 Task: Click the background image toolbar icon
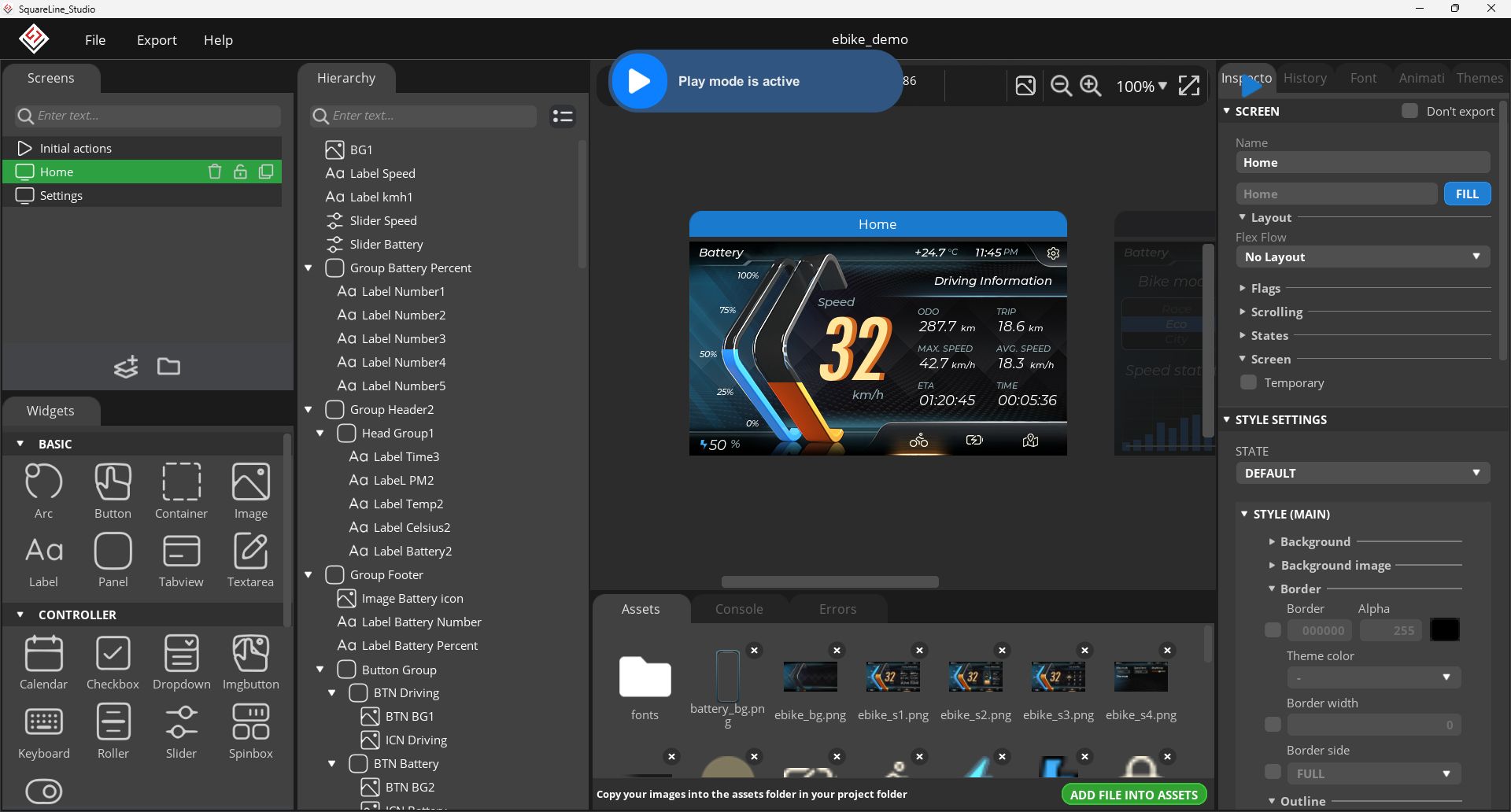1025,86
